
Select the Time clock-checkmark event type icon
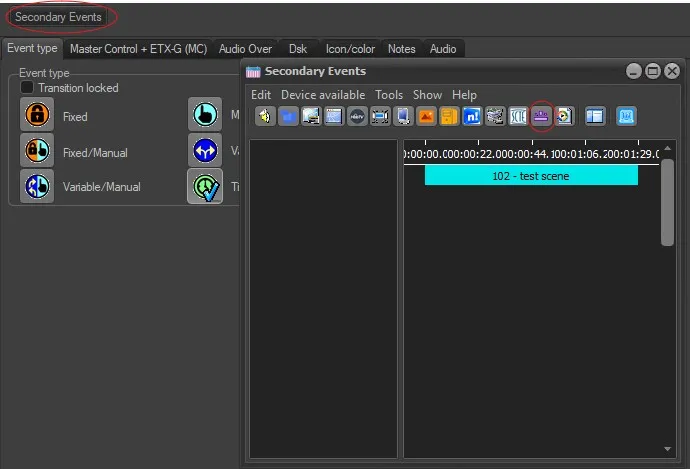205,186
